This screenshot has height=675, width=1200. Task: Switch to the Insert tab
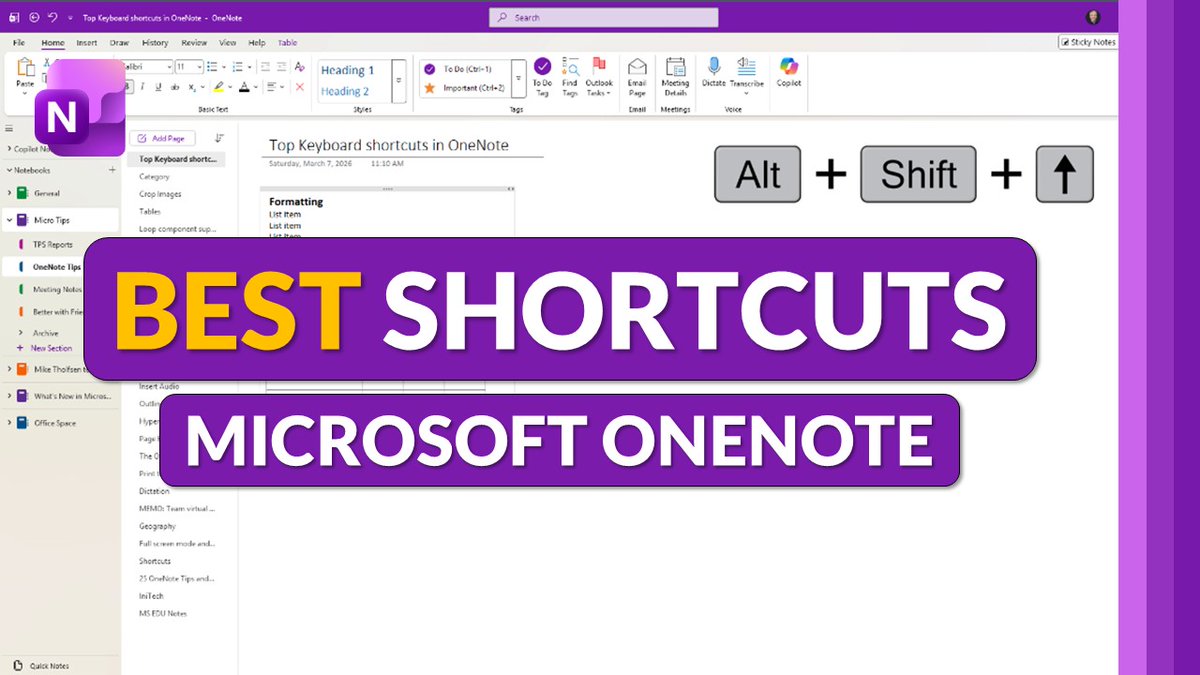(87, 43)
